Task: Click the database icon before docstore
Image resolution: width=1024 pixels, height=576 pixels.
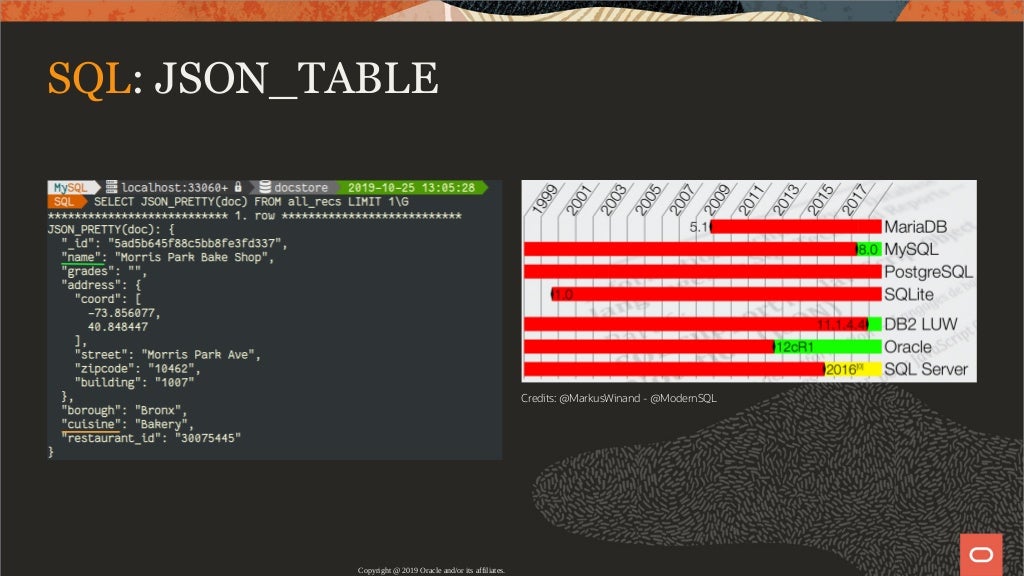Action: tap(264, 187)
